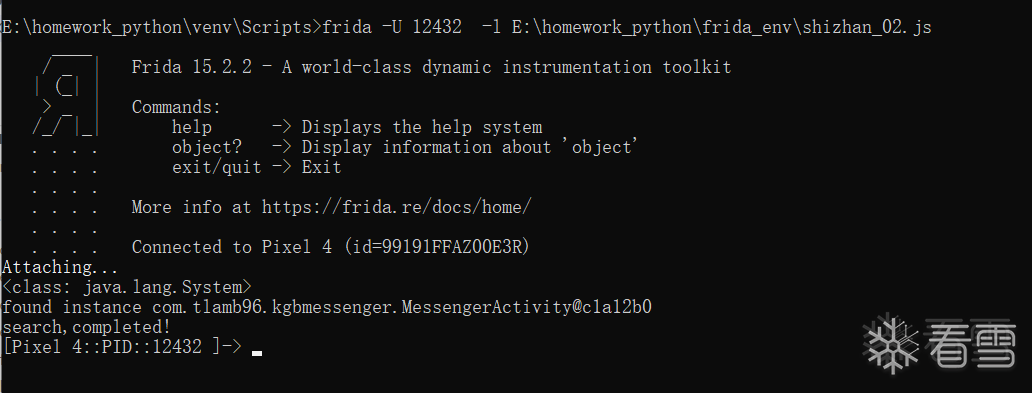The width and height of the screenshot is (1032, 393).
Task: Click the 'Frida 15.2.2' version heading
Action: tap(192, 67)
